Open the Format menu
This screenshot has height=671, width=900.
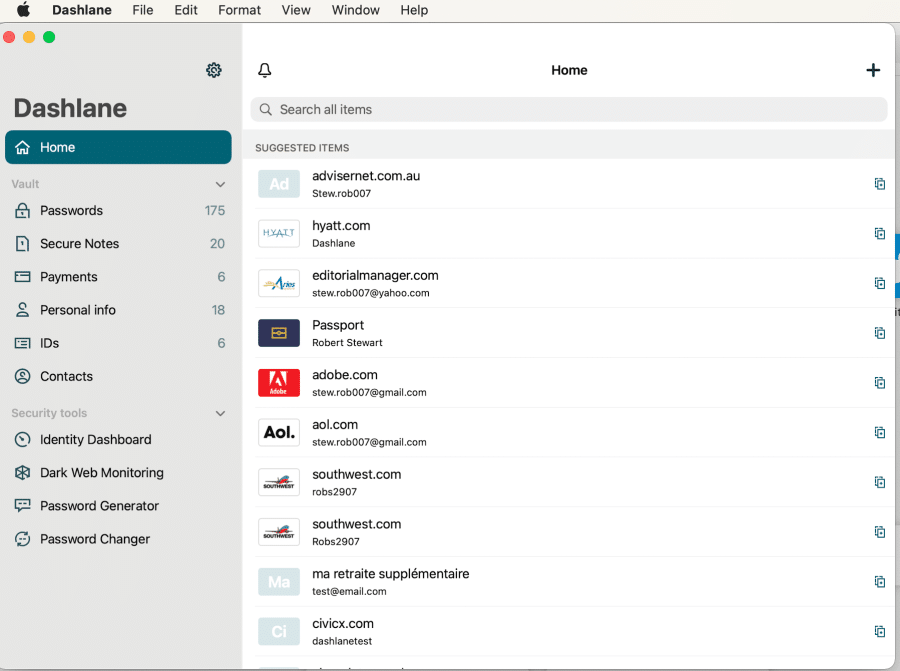coord(239,10)
